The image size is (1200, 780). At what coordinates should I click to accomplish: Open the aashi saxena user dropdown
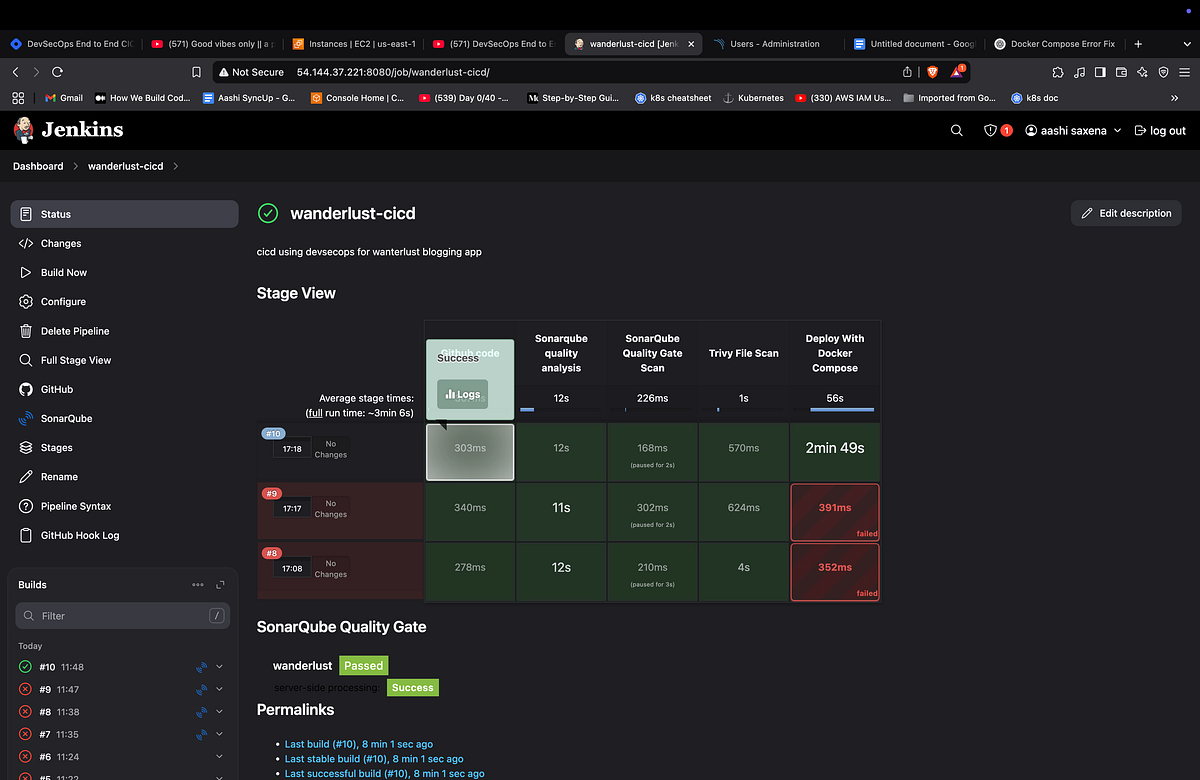pyautogui.click(x=1072, y=130)
